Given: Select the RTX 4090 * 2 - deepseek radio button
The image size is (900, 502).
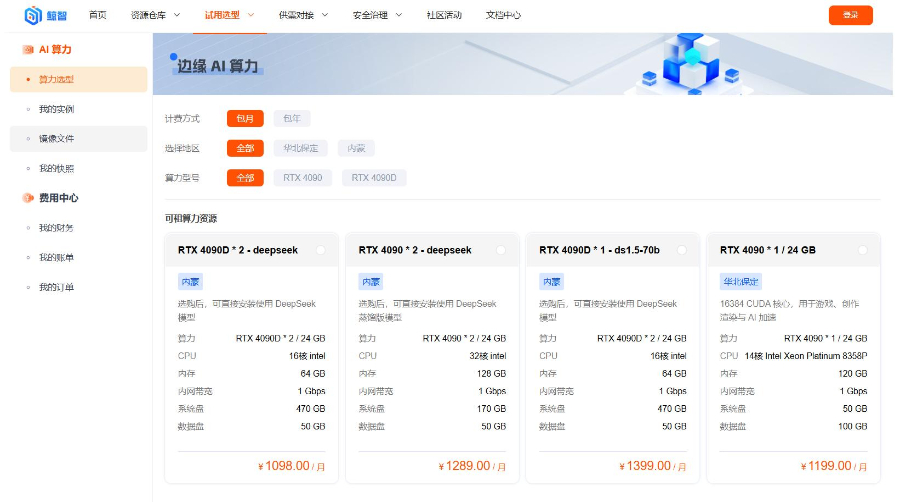Looking at the screenshot, I should (x=501, y=250).
